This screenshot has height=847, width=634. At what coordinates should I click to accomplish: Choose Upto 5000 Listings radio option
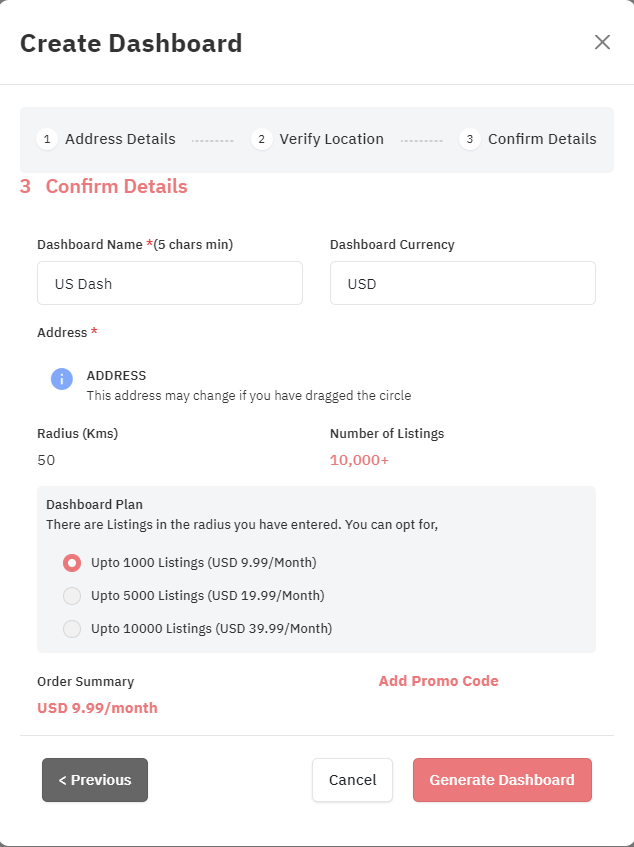72,596
